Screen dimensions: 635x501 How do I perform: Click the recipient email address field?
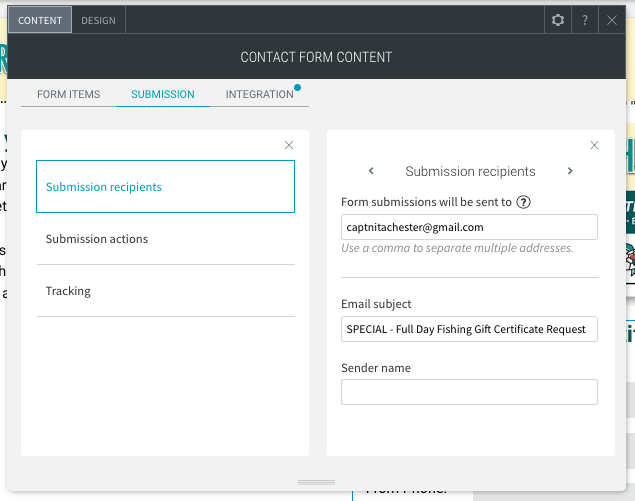pos(469,227)
